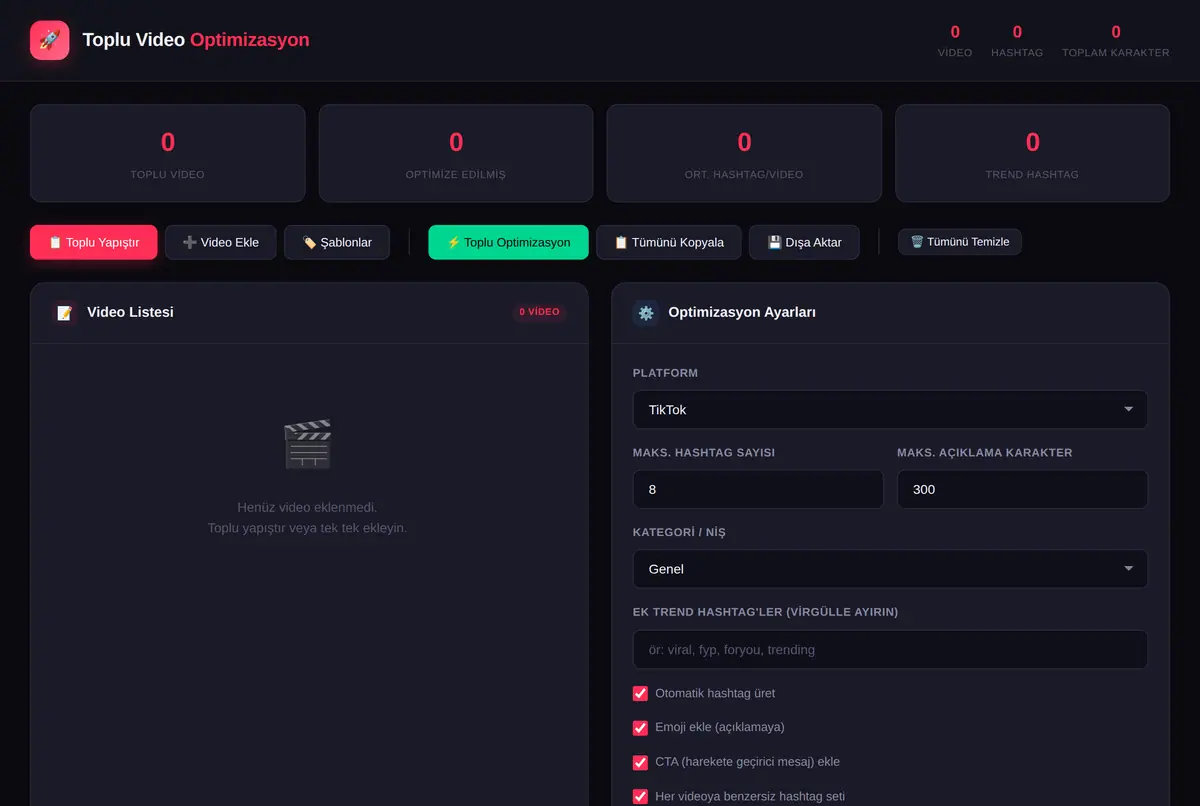This screenshot has height=806, width=1200.
Task: Uncheck Her videoya benzersiz hashtag seti
Action: 641,797
